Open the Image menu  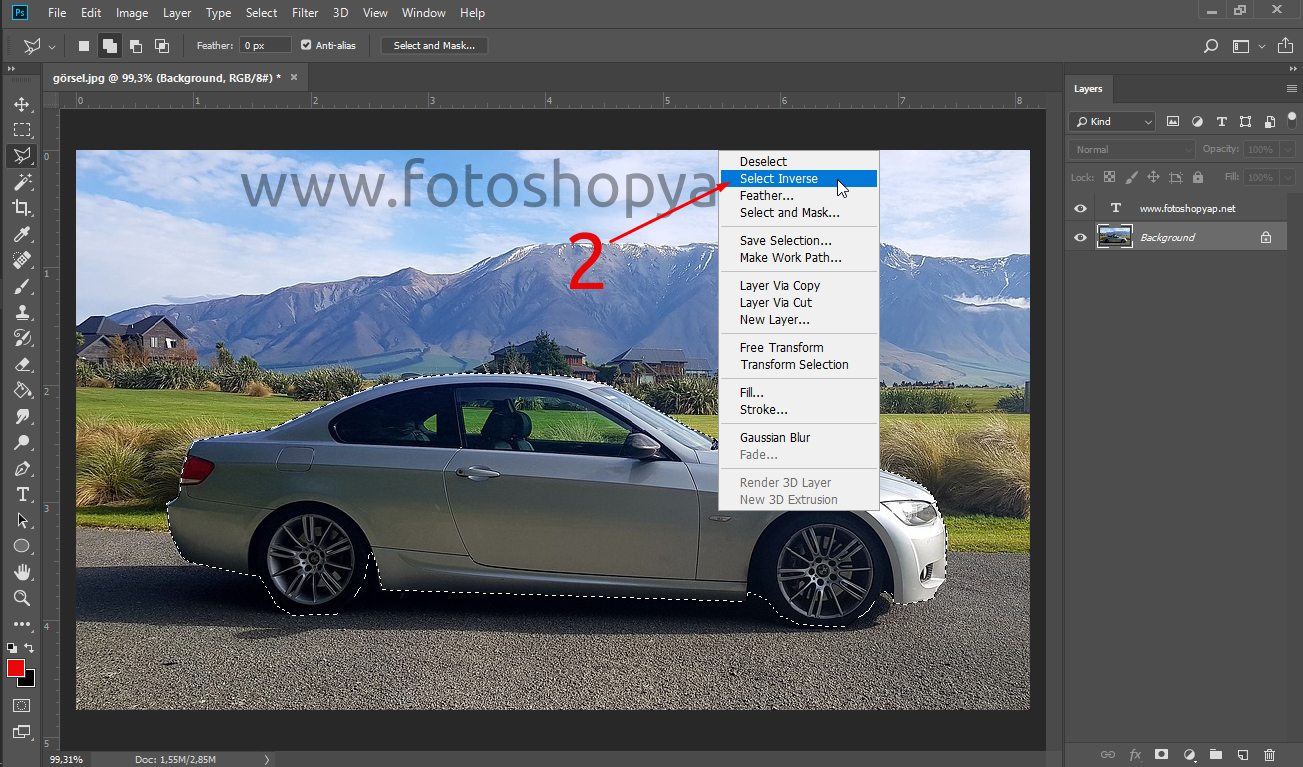(132, 13)
